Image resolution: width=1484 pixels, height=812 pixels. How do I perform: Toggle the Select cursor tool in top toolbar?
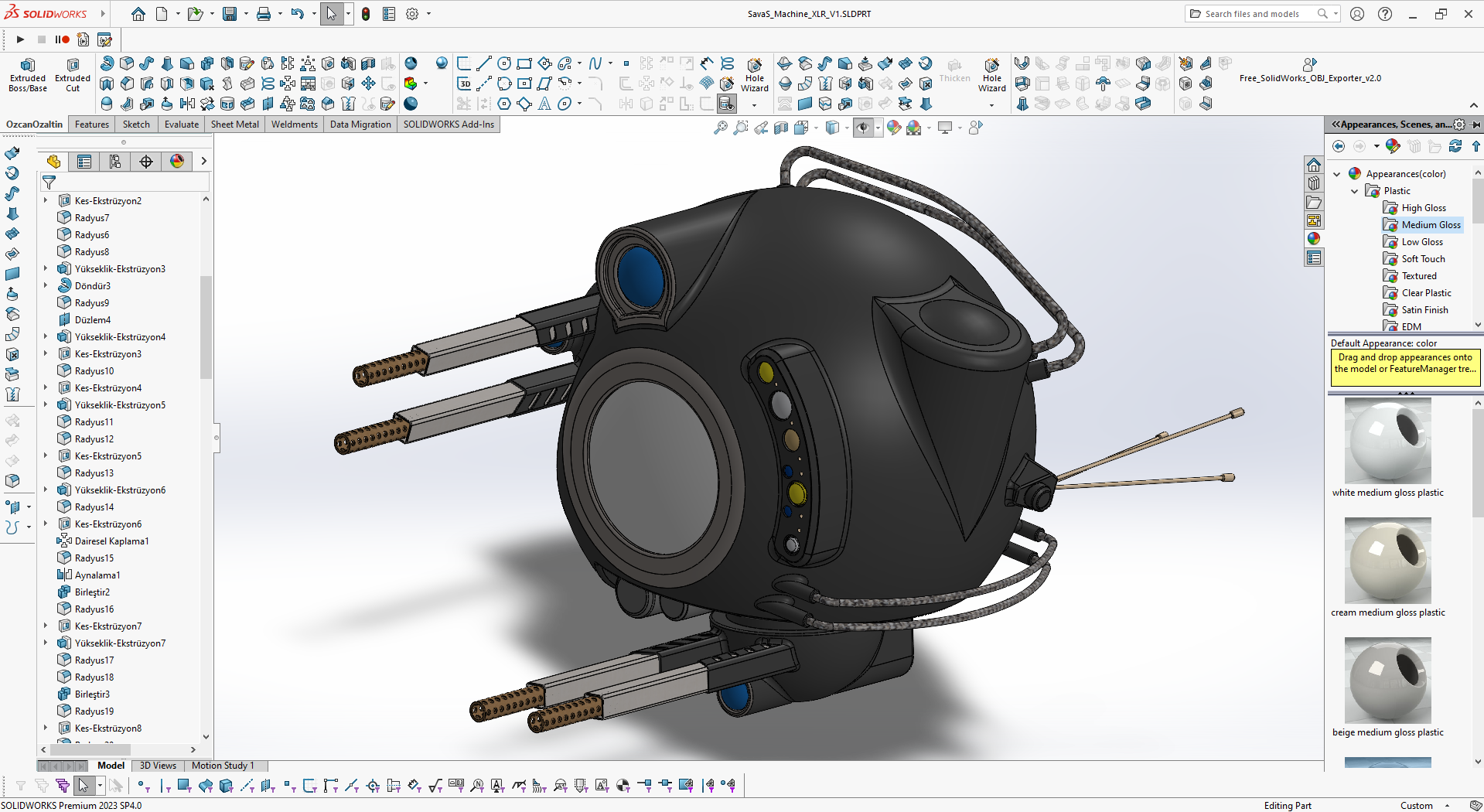coord(332,14)
